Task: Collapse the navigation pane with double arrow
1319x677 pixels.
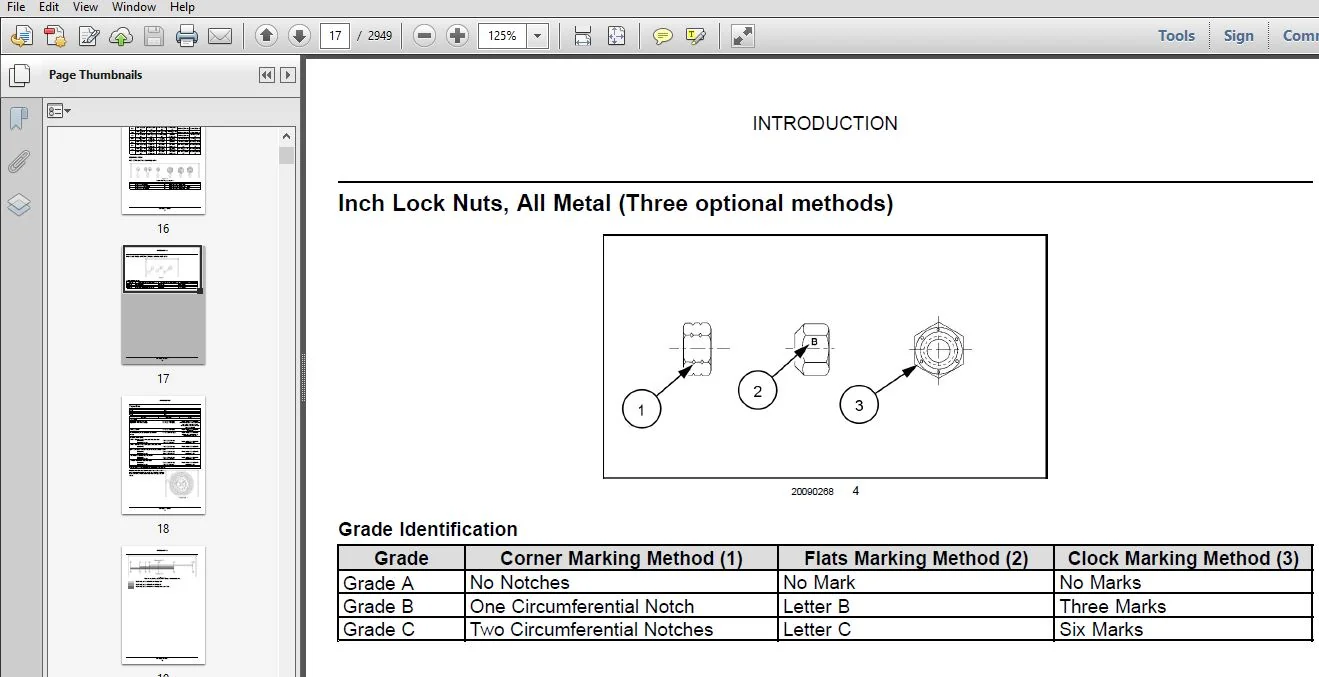Action: pyautogui.click(x=266, y=75)
